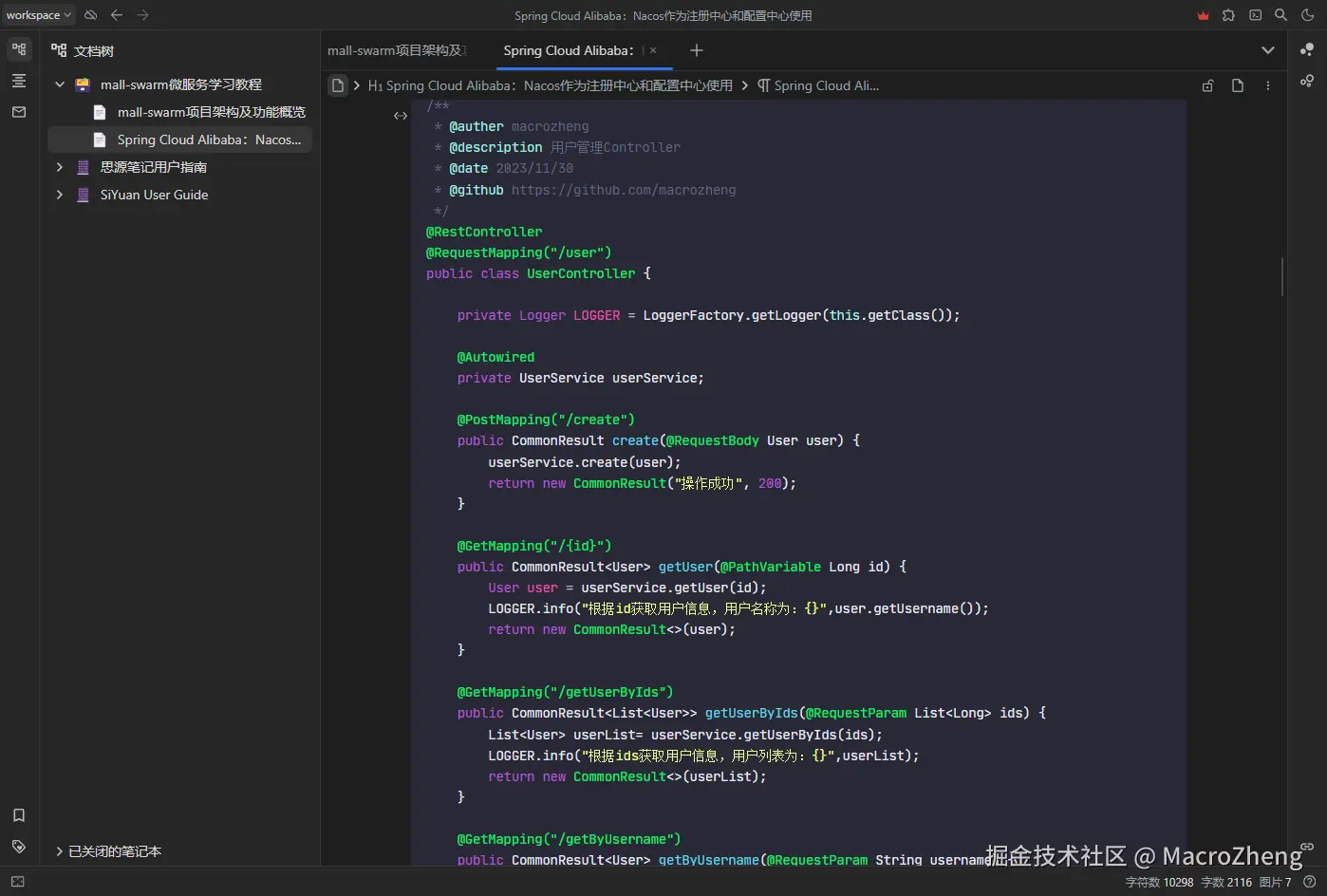This screenshot has height=896, width=1327.
Task: Click the cloud sync icon
Action: (91, 15)
